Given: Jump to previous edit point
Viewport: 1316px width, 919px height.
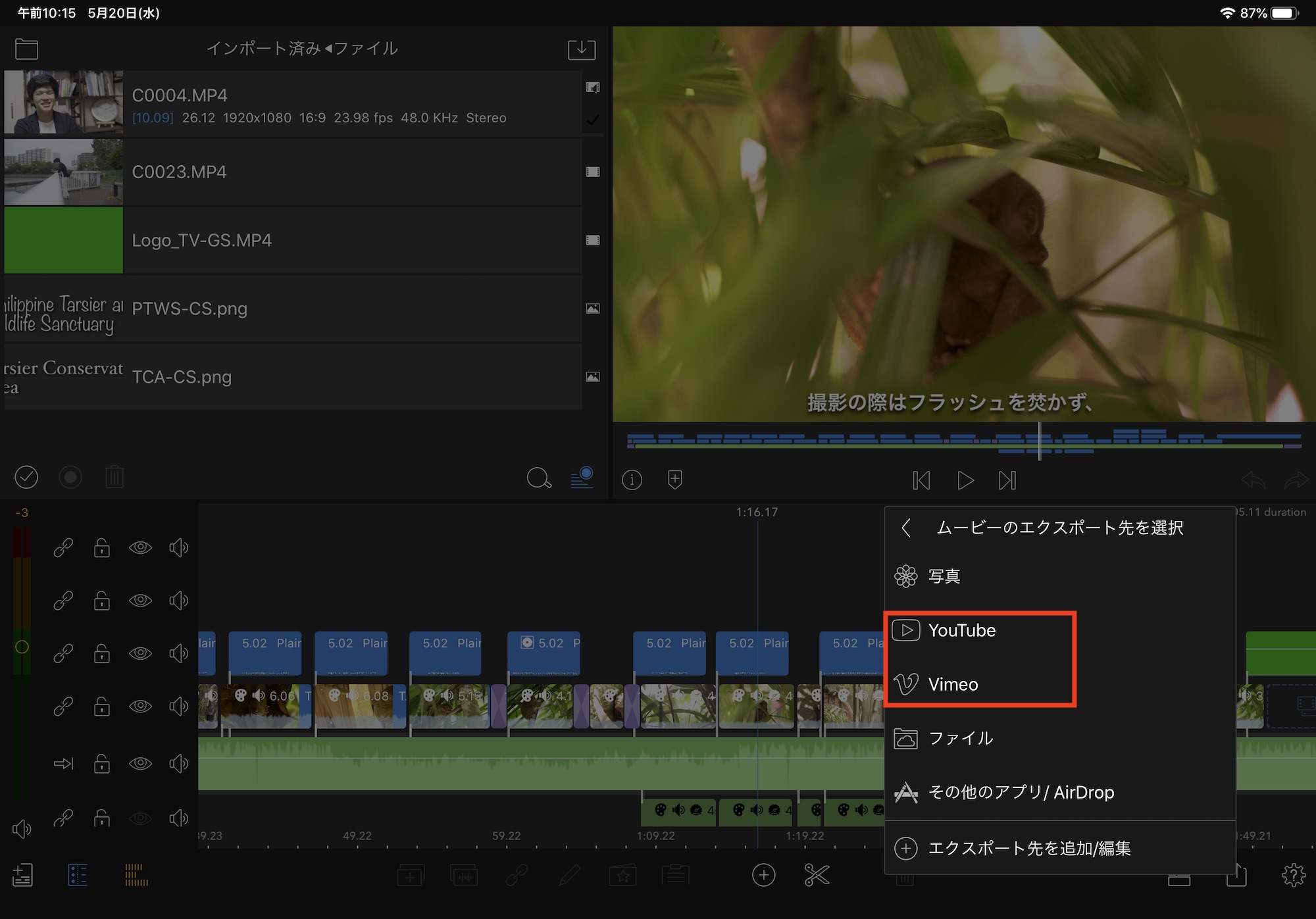Looking at the screenshot, I should (x=921, y=480).
